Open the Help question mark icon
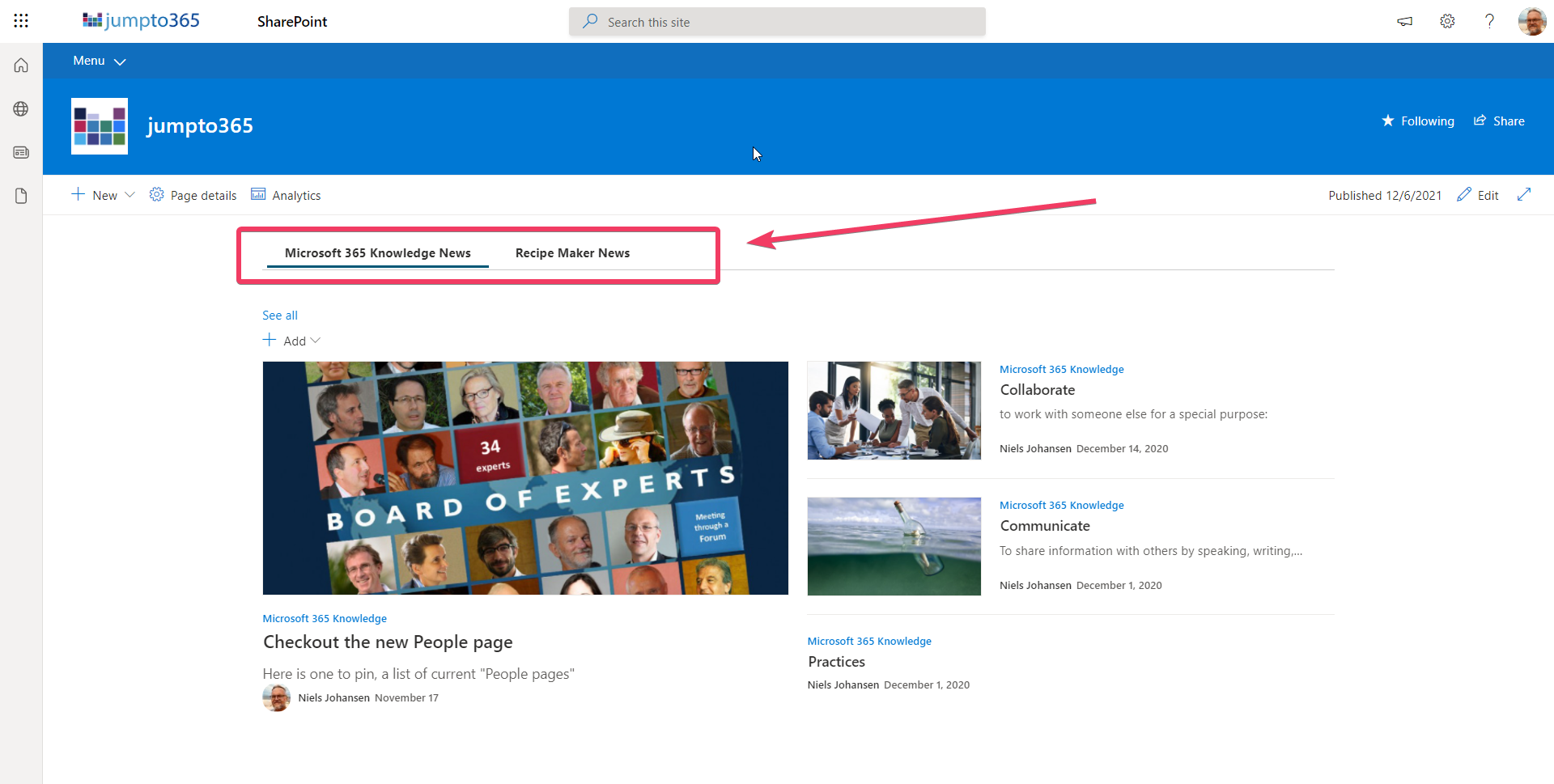The width and height of the screenshot is (1554, 784). click(1489, 21)
